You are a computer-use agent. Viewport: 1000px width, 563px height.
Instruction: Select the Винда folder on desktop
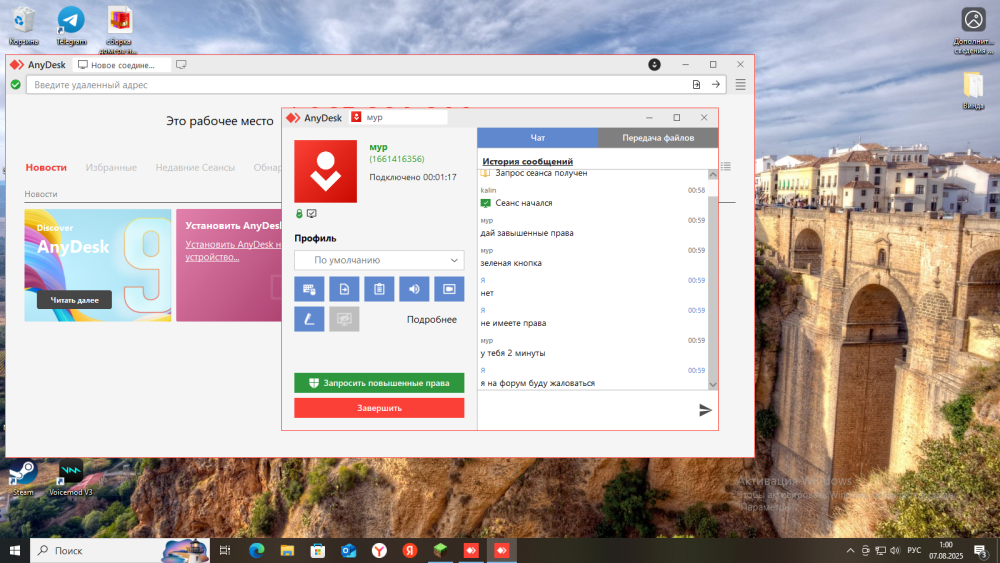tap(973, 91)
